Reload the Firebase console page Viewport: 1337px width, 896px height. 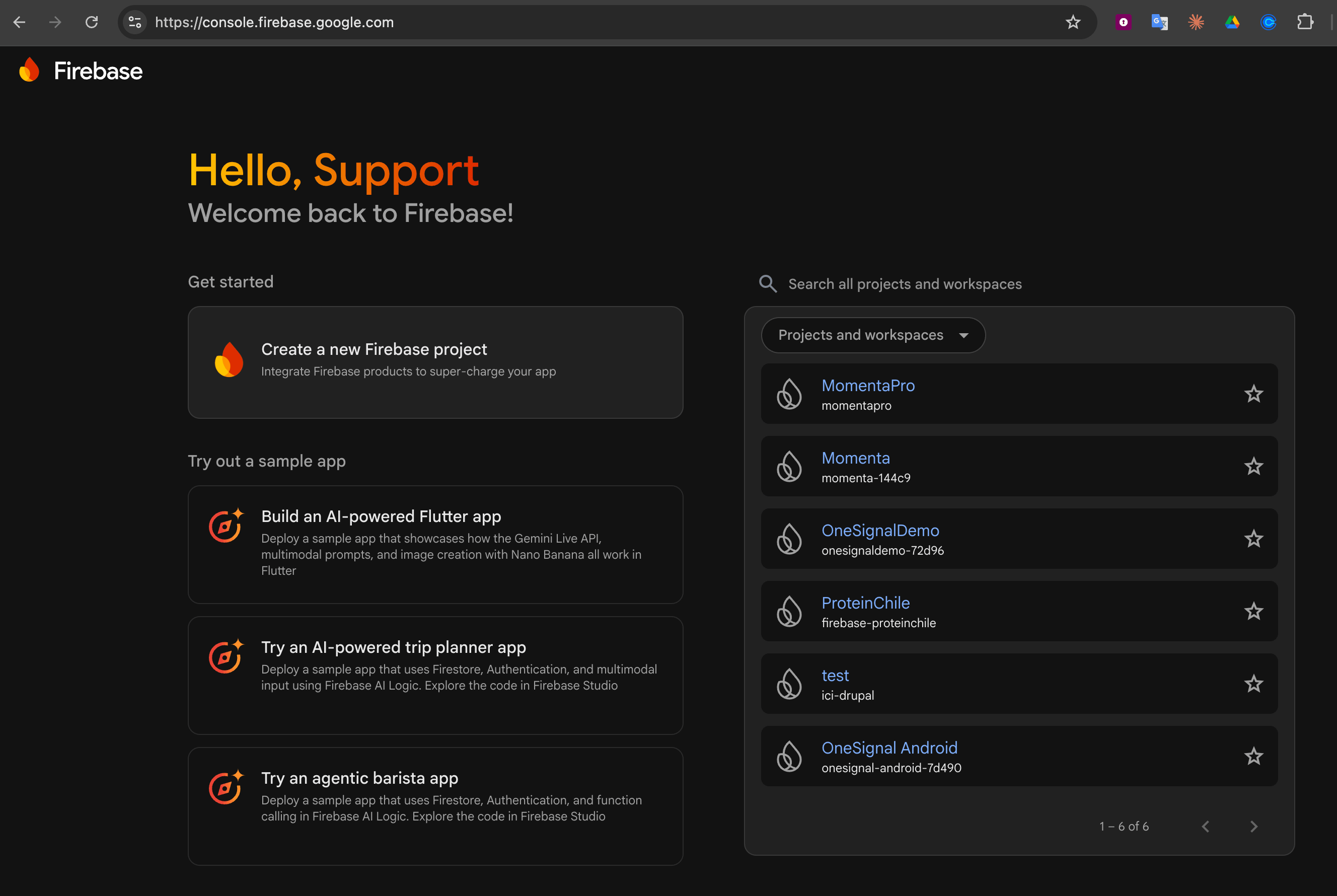coord(92,22)
